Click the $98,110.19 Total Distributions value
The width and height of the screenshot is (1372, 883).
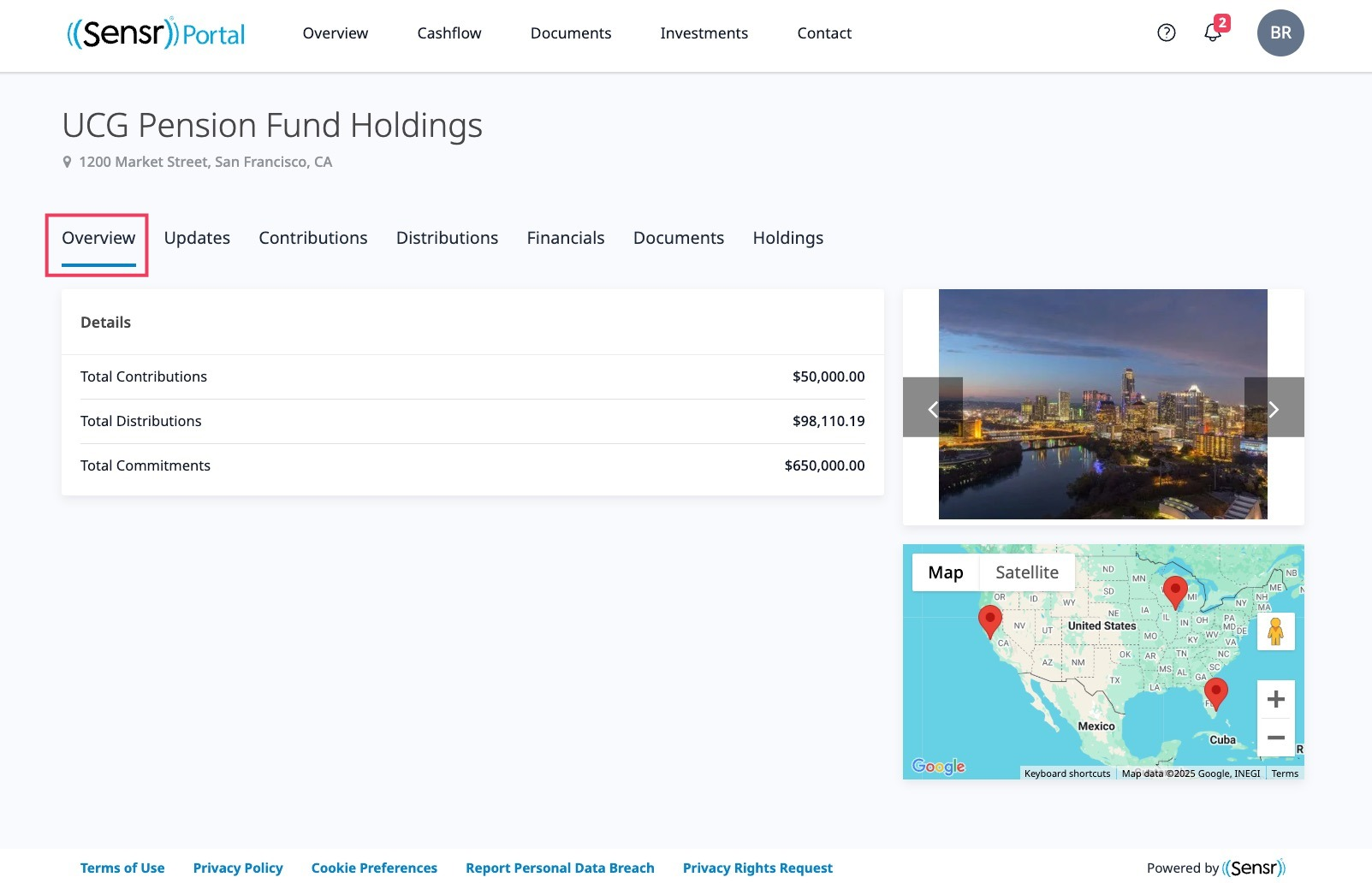click(829, 421)
